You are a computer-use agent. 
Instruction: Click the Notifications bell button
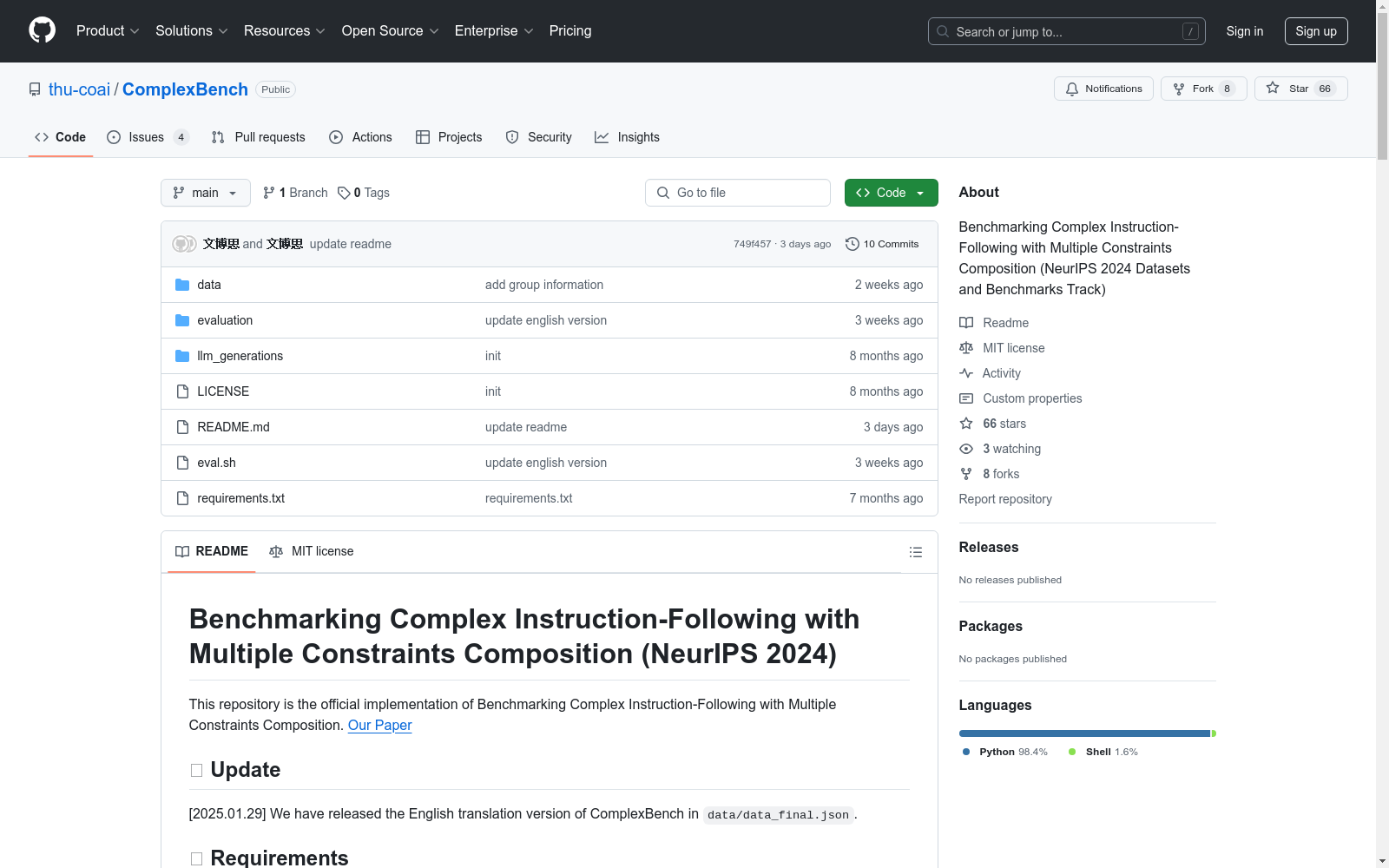(x=1103, y=89)
